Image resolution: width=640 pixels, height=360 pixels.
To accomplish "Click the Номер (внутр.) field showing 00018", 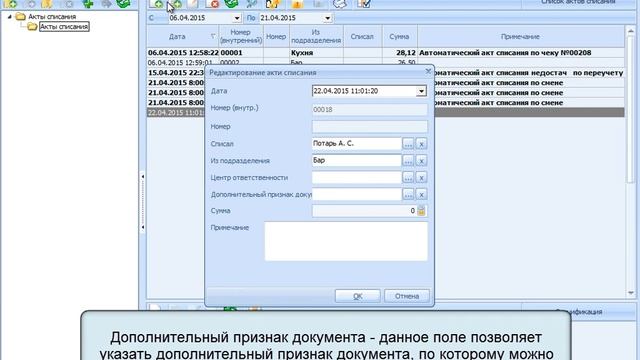I will 369,109.
